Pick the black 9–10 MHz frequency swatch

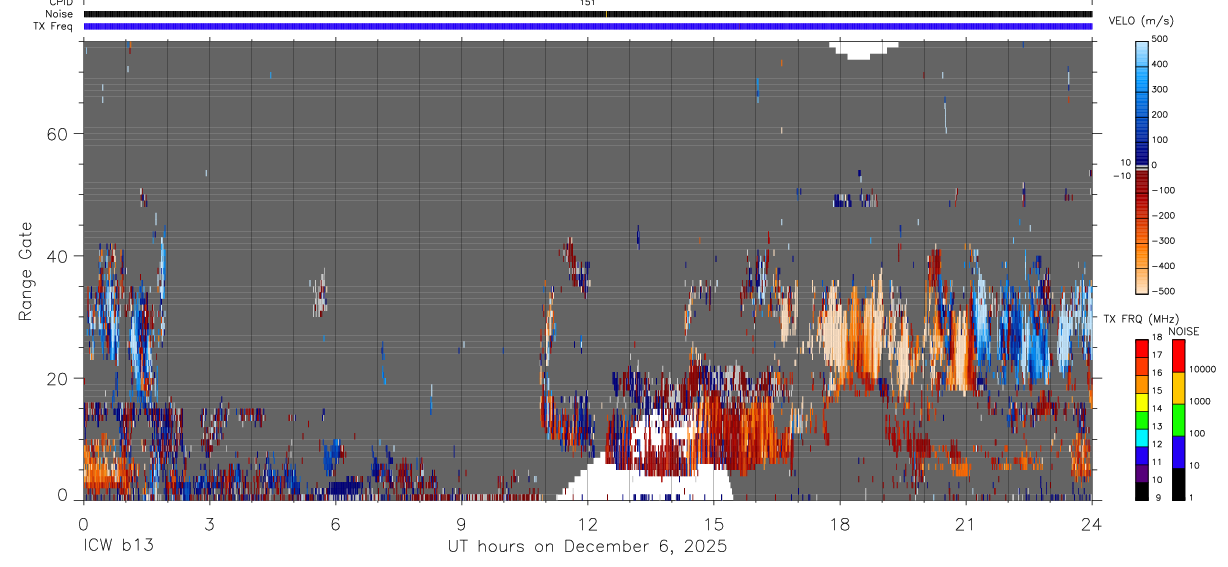(x=1142, y=490)
